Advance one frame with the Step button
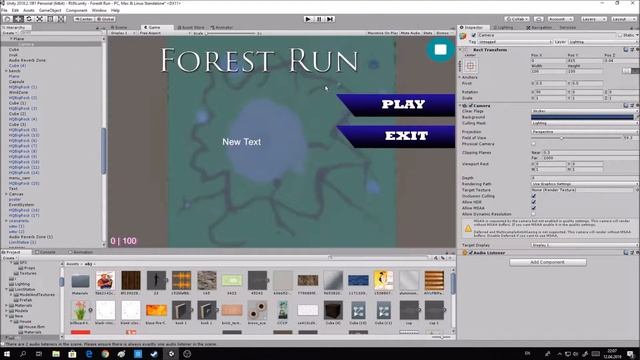 pos(330,19)
